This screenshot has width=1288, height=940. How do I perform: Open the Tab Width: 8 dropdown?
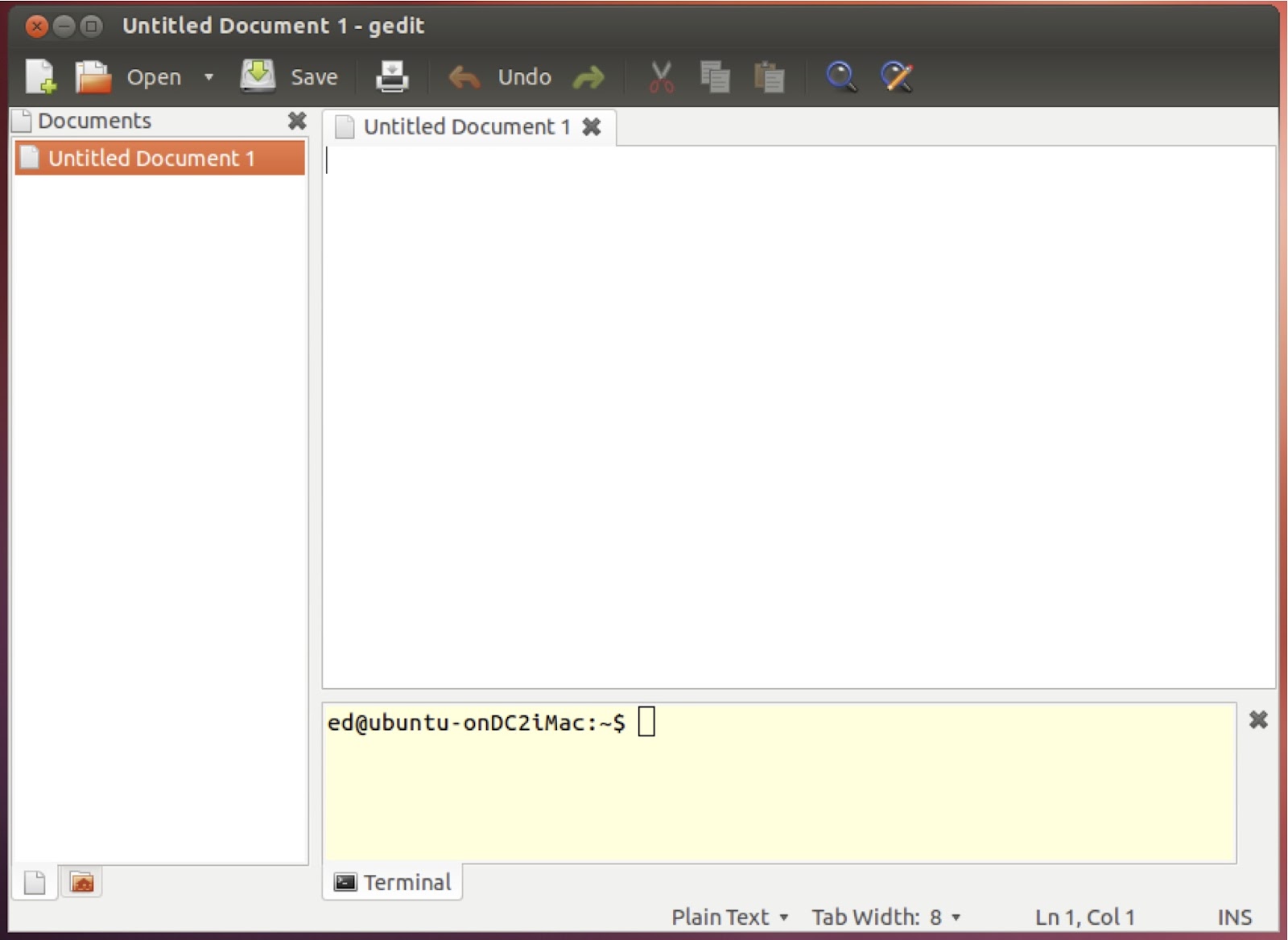coord(884,916)
